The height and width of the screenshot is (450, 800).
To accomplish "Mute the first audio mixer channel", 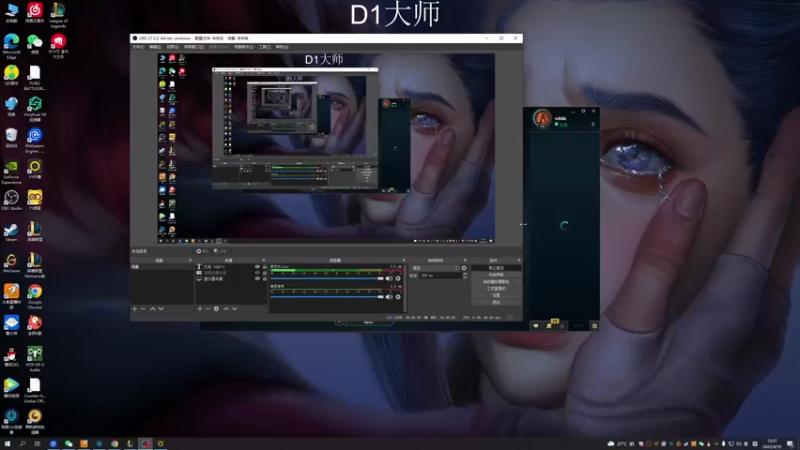I will 389,279.
